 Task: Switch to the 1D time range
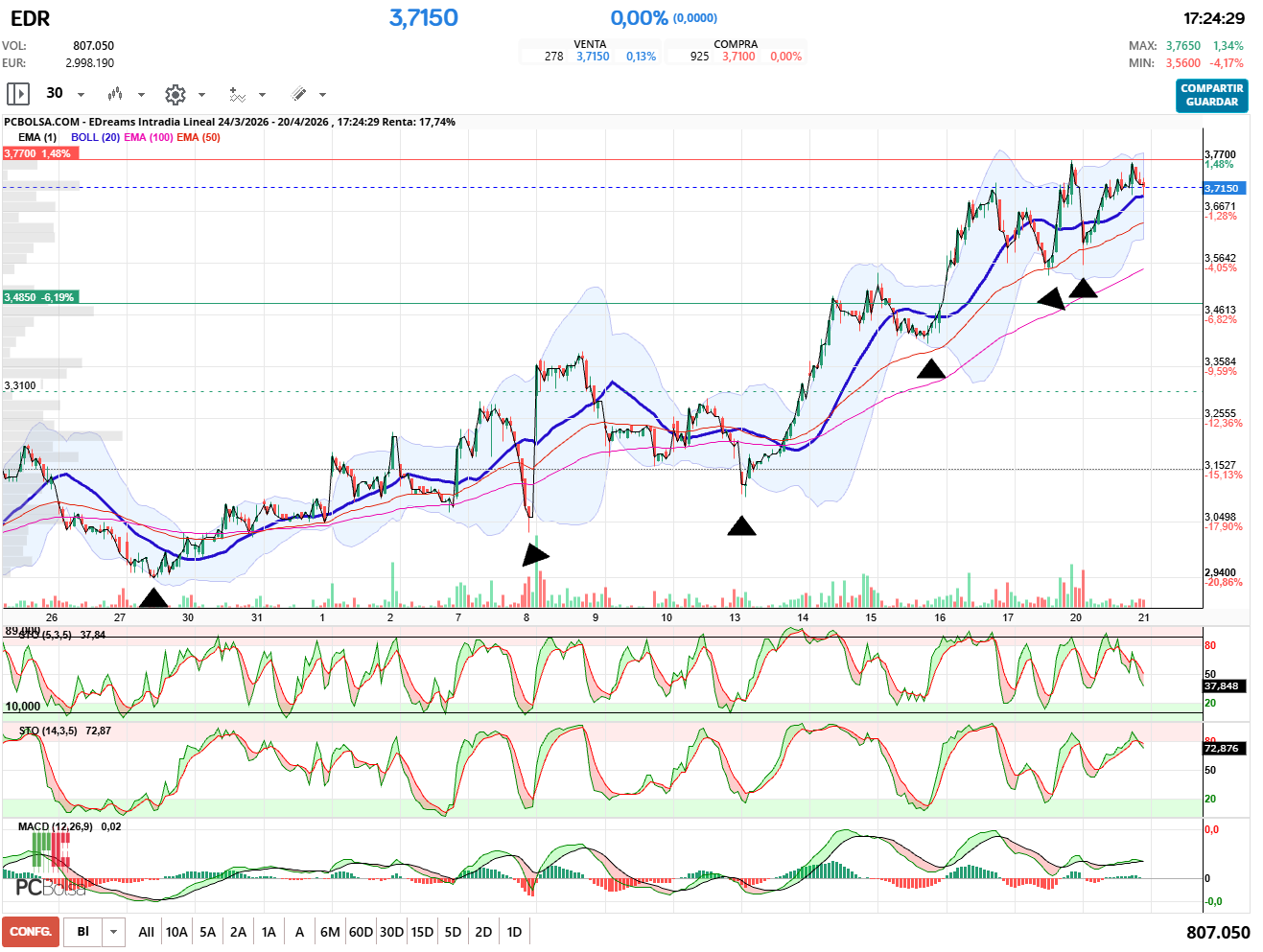[x=514, y=932]
